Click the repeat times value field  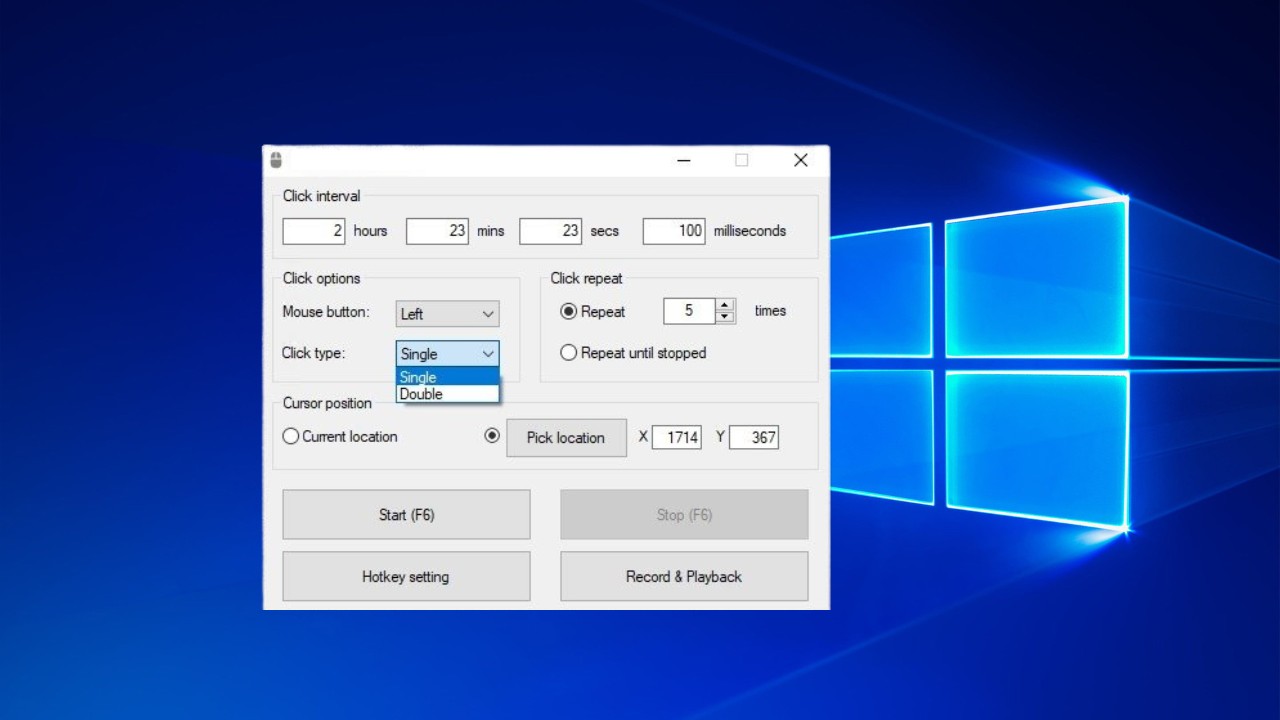click(x=689, y=311)
